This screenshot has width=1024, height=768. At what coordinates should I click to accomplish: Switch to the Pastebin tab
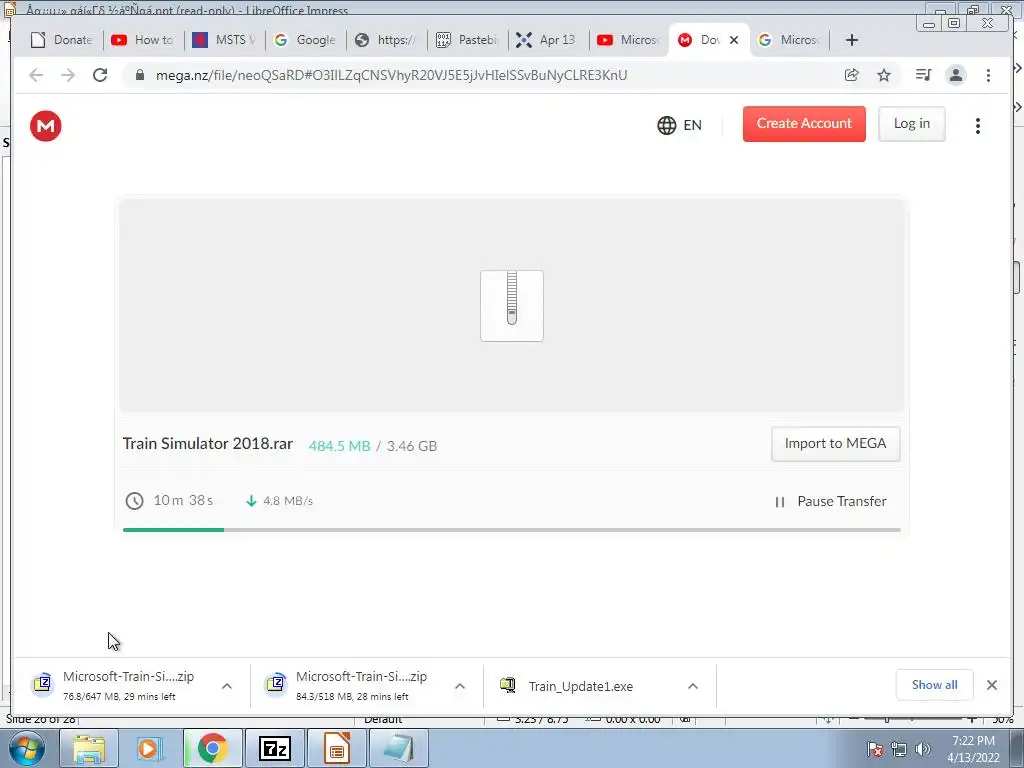pos(468,40)
